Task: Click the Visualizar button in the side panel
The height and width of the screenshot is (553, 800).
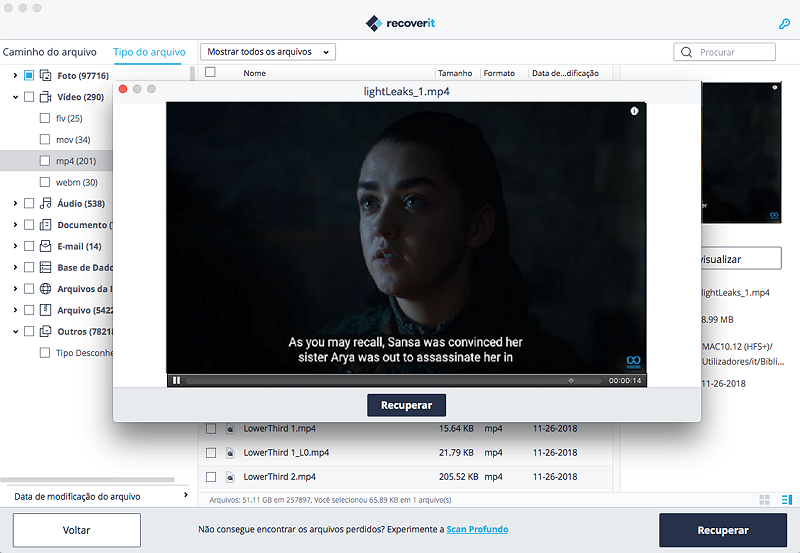Action: (741, 259)
